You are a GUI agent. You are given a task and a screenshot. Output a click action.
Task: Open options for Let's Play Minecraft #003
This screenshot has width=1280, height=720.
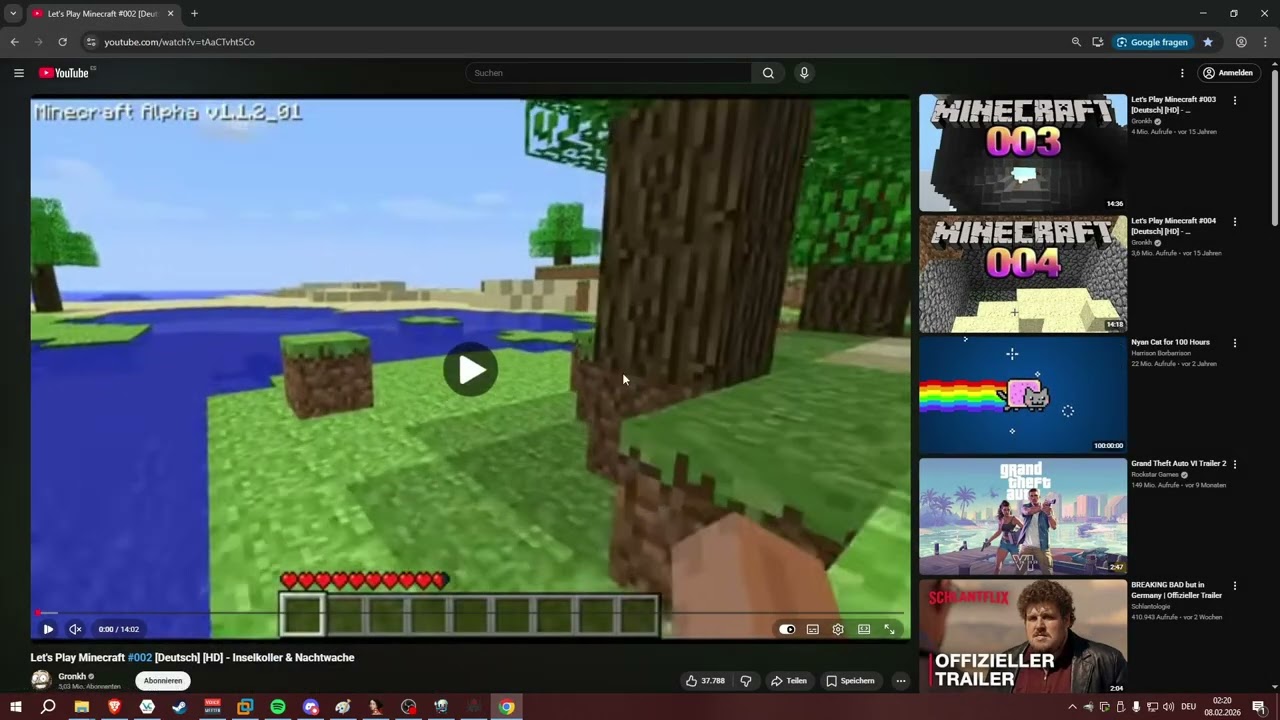point(1235,100)
